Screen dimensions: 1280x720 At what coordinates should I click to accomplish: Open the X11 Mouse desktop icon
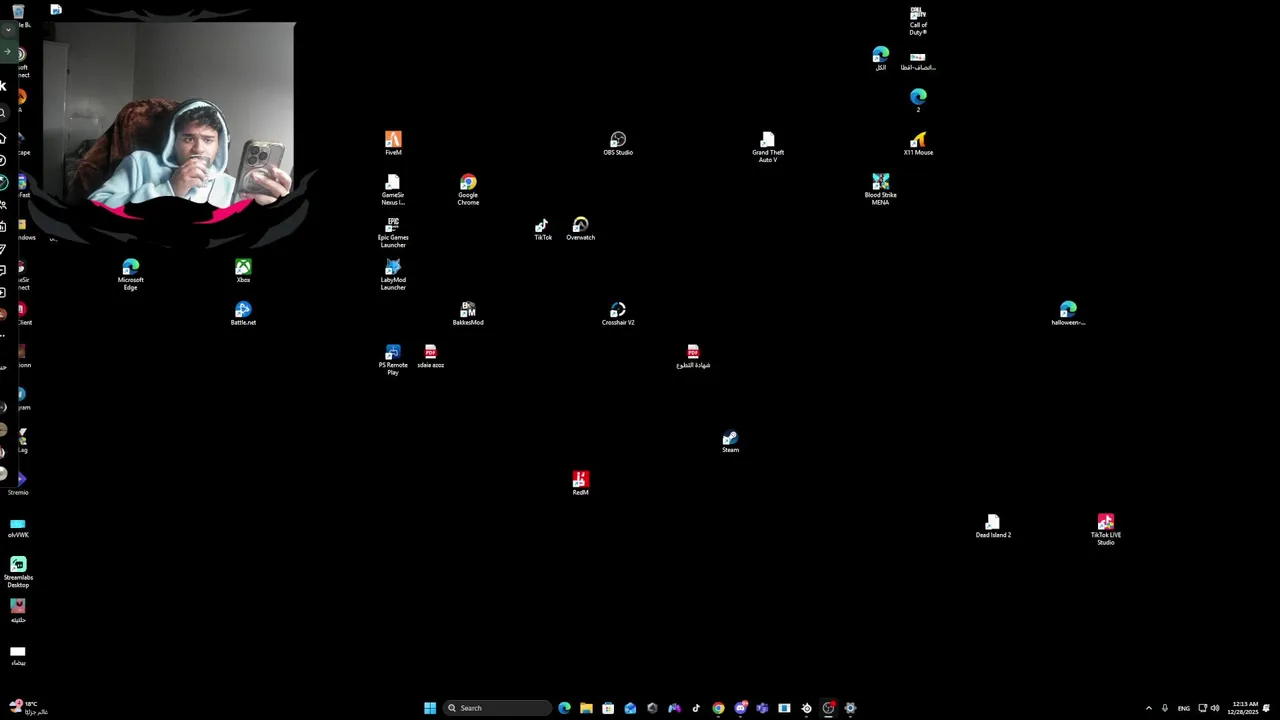click(918, 144)
